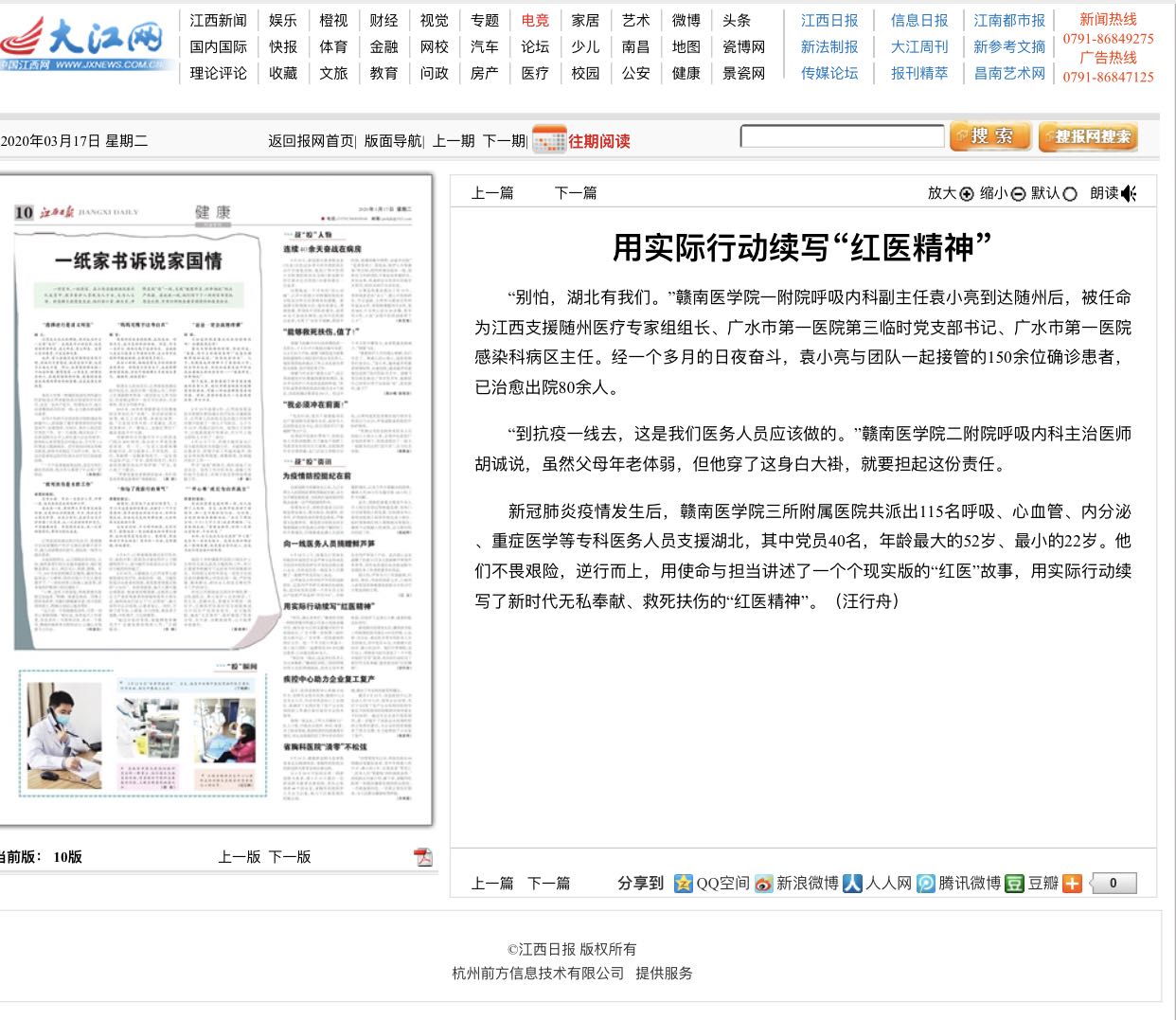Screen dimensions: 1176x1020
Task: Click the 朗读 speaker icon
Action: pyautogui.click(x=1129, y=194)
